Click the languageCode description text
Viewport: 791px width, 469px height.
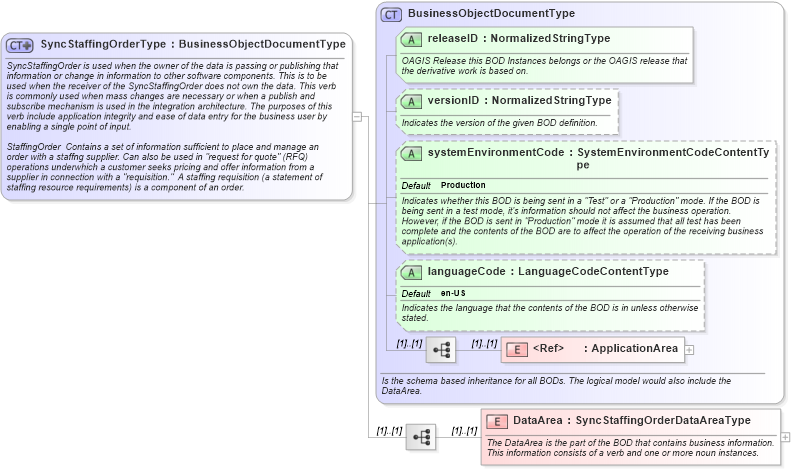549,313
